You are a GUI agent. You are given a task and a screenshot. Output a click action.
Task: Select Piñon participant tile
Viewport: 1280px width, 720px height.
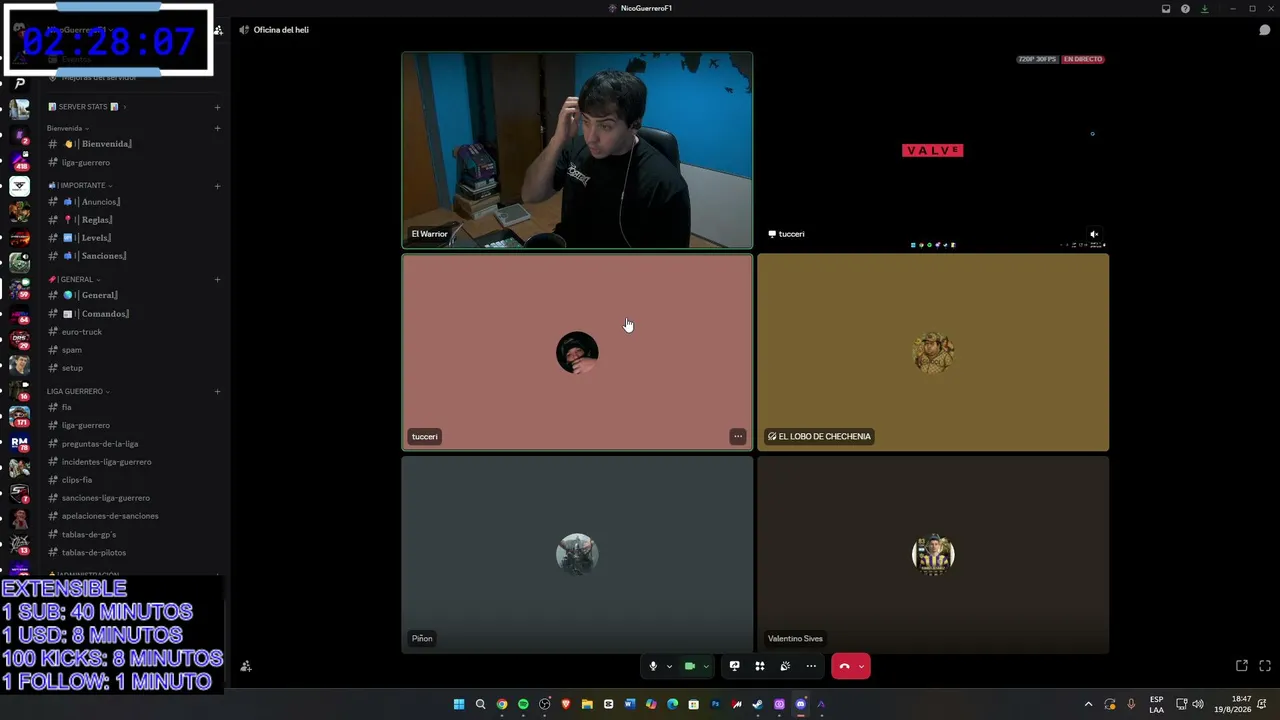577,555
